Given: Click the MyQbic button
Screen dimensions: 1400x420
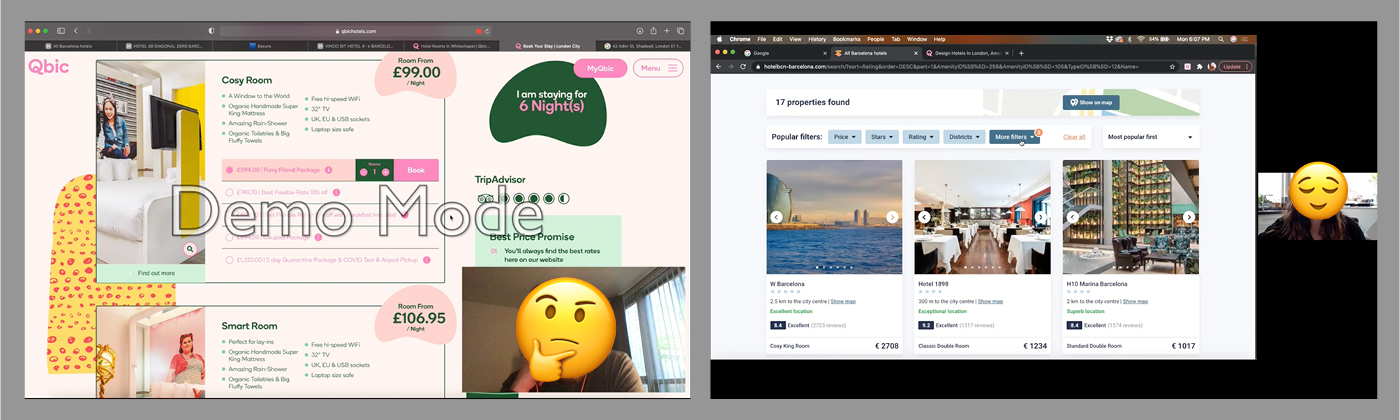Looking at the screenshot, I should (x=600, y=68).
